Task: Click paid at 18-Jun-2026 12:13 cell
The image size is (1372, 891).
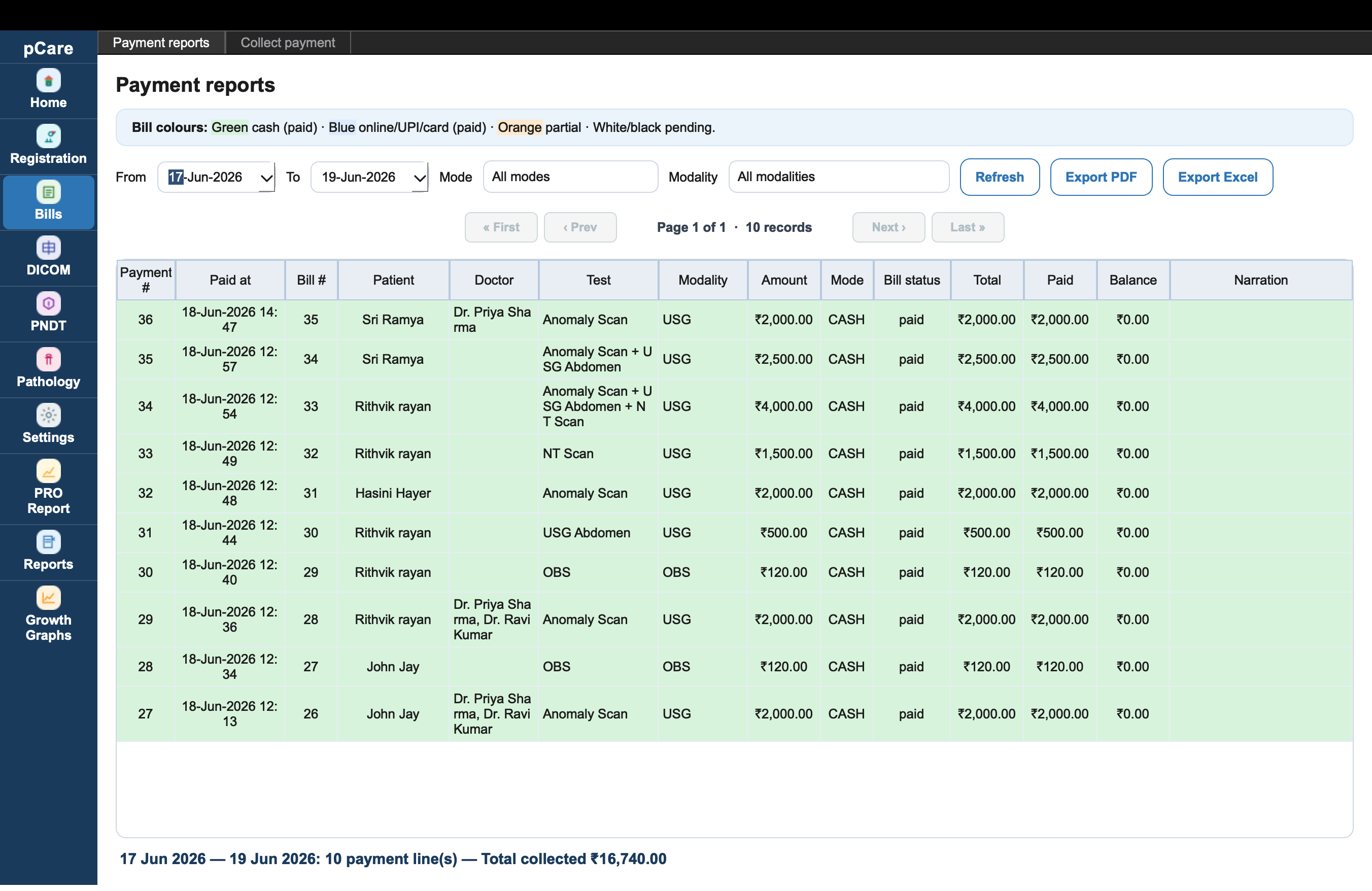Action: point(230,713)
